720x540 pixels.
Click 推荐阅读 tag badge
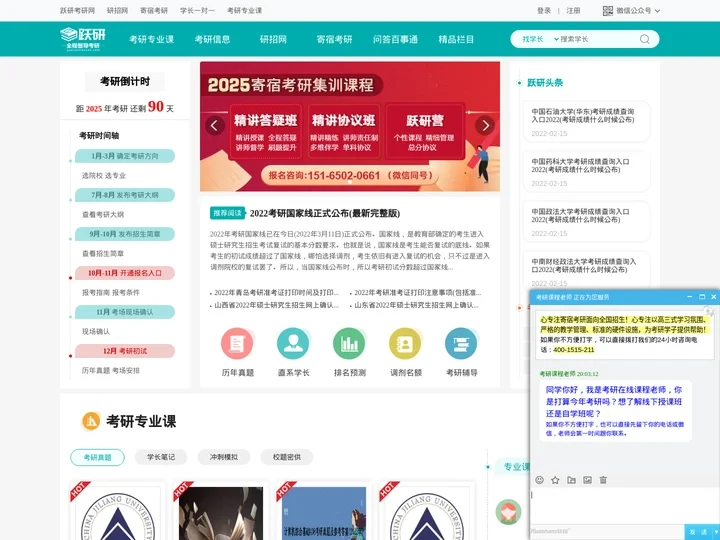point(227,213)
